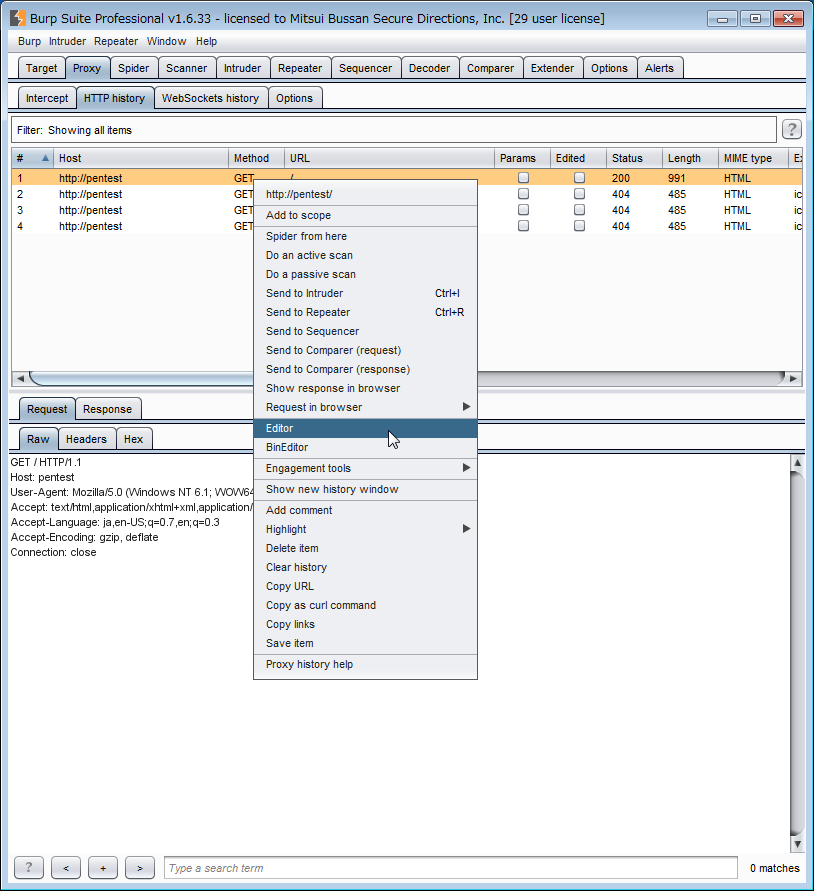
Task: Click the sort arrow in # column
Action: click(x=45, y=158)
